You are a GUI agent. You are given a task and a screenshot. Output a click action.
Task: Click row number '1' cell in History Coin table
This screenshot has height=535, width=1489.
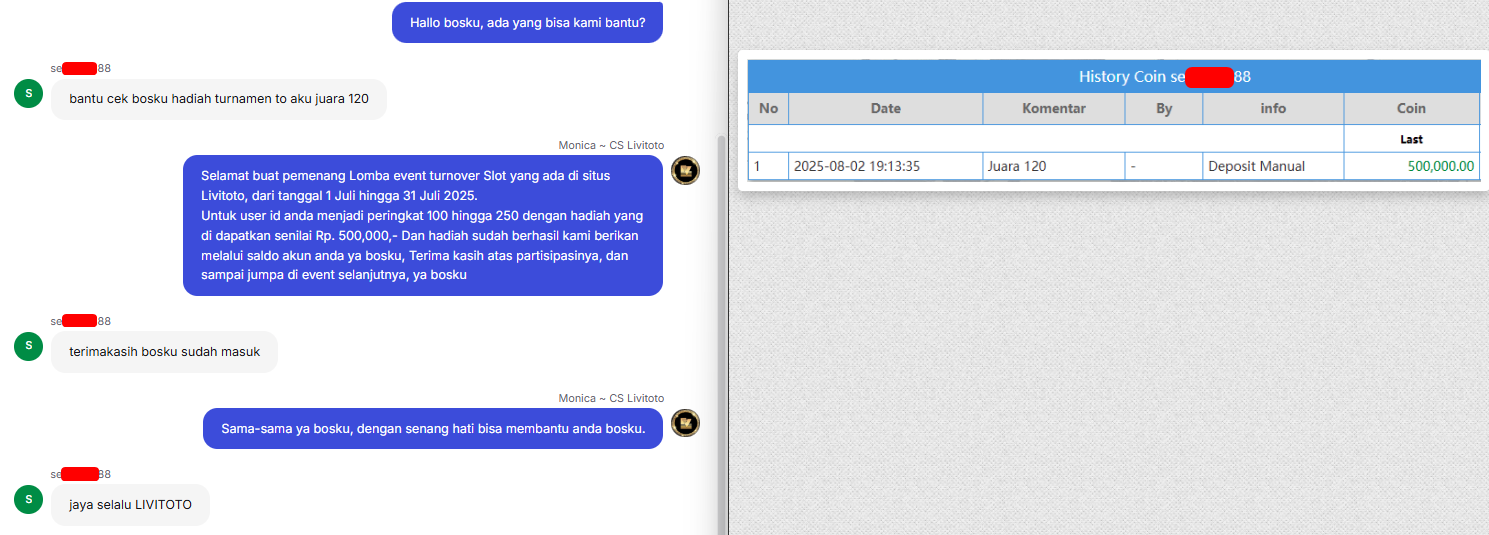coord(768,166)
